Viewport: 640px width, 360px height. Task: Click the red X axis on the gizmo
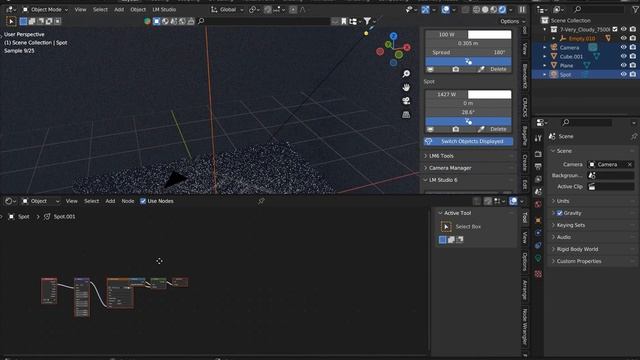click(x=407, y=47)
